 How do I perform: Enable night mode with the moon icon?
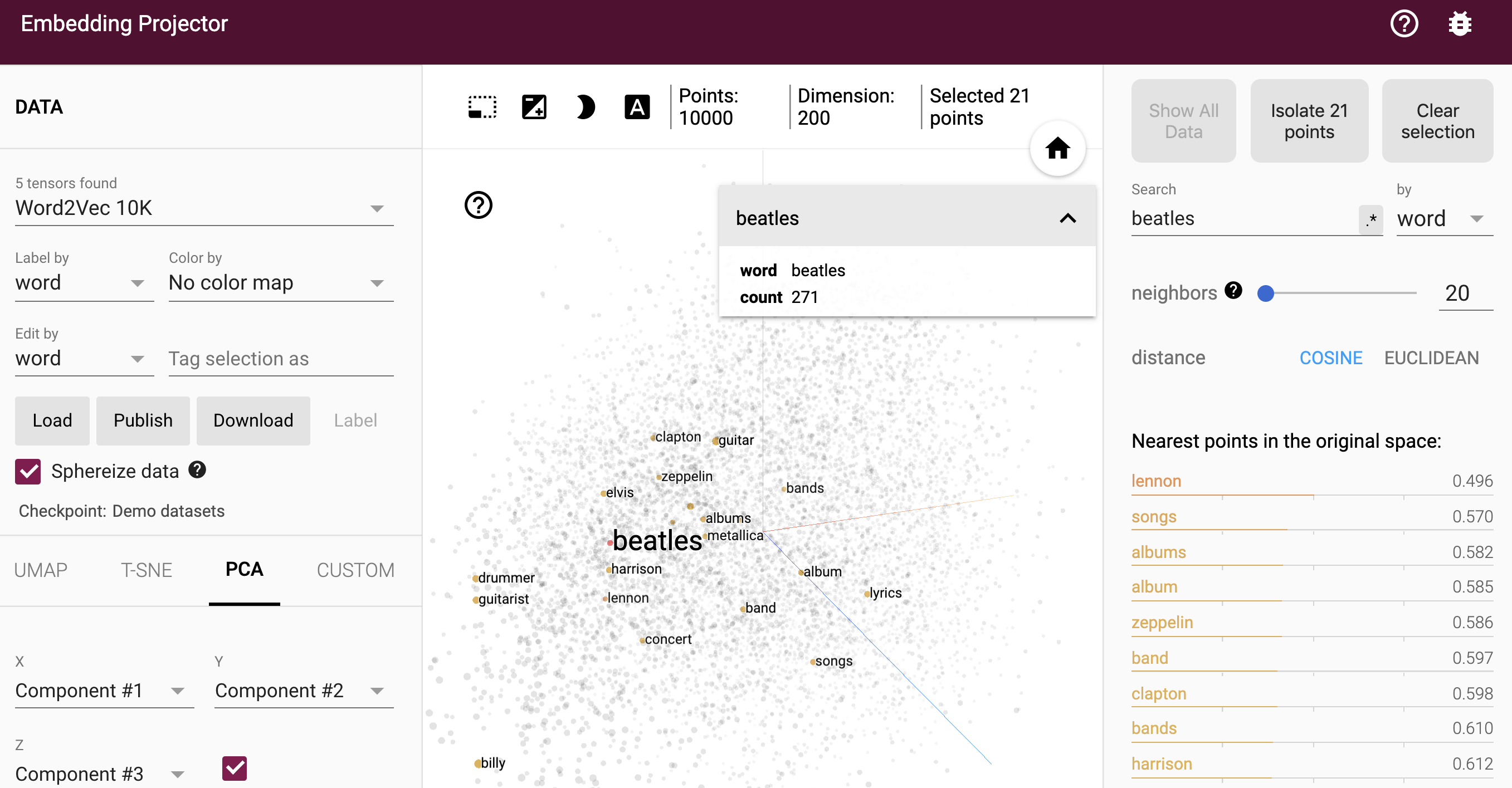[x=584, y=107]
